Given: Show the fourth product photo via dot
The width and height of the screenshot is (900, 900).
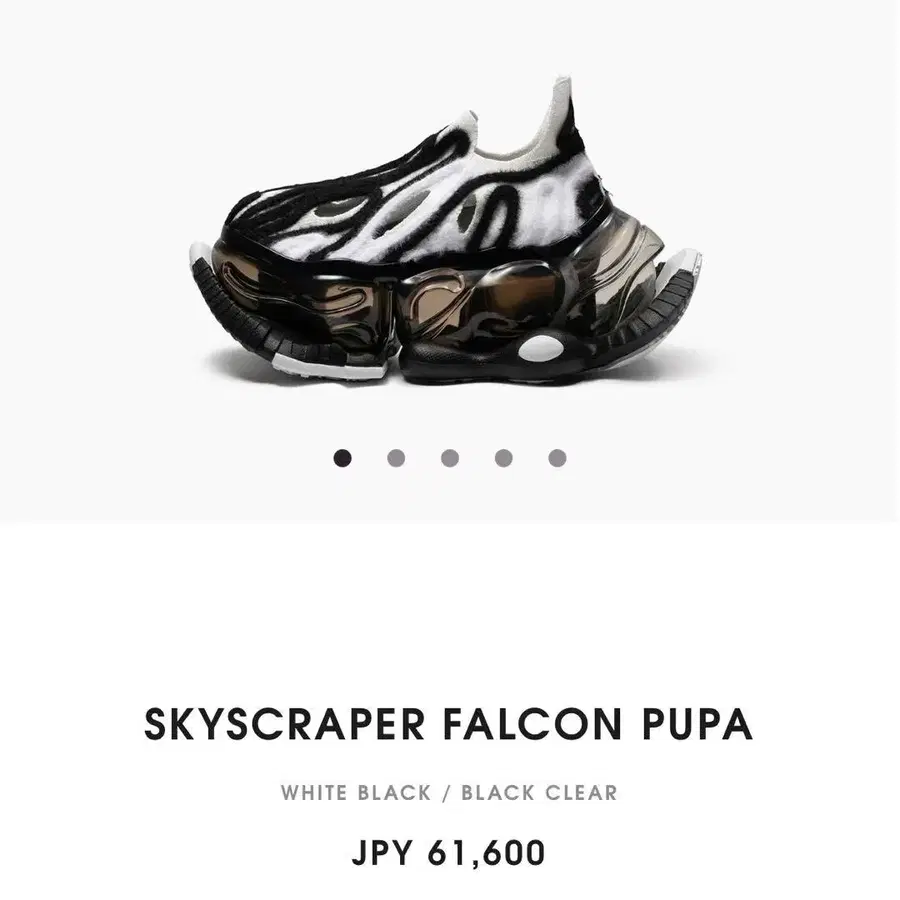Looking at the screenshot, I should 503,458.
